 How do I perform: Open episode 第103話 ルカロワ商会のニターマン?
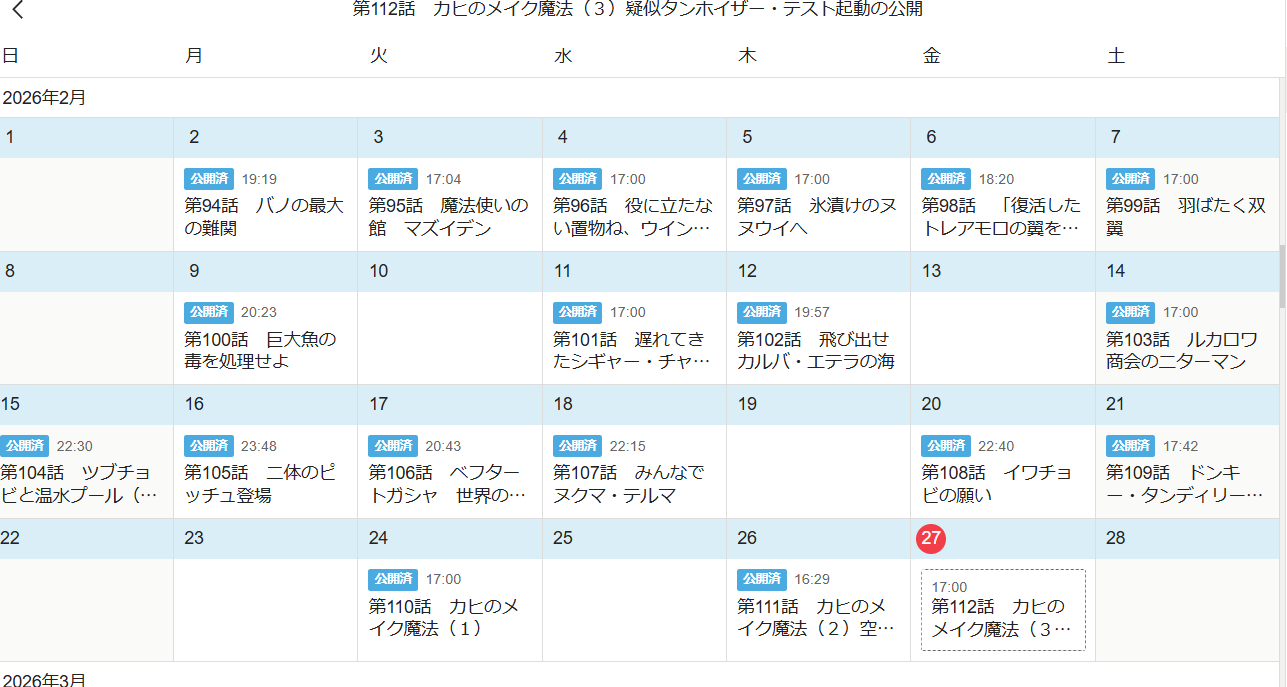[x=1185, y=350]
